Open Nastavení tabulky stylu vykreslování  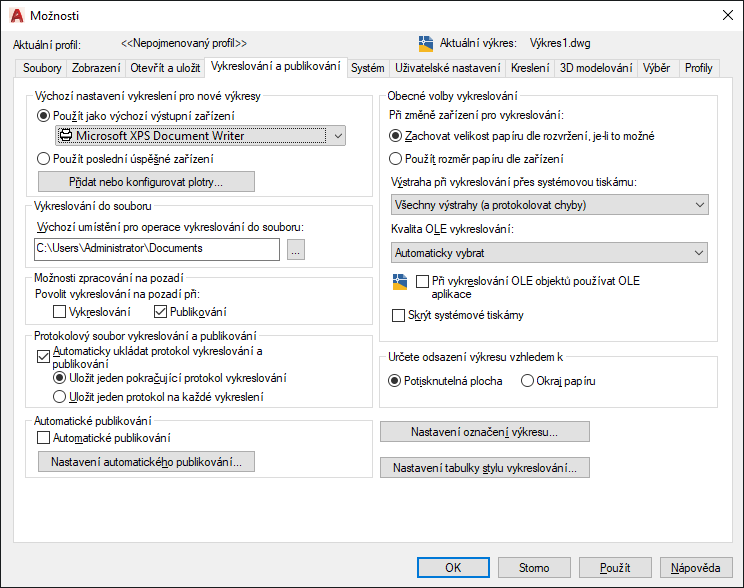484,468
